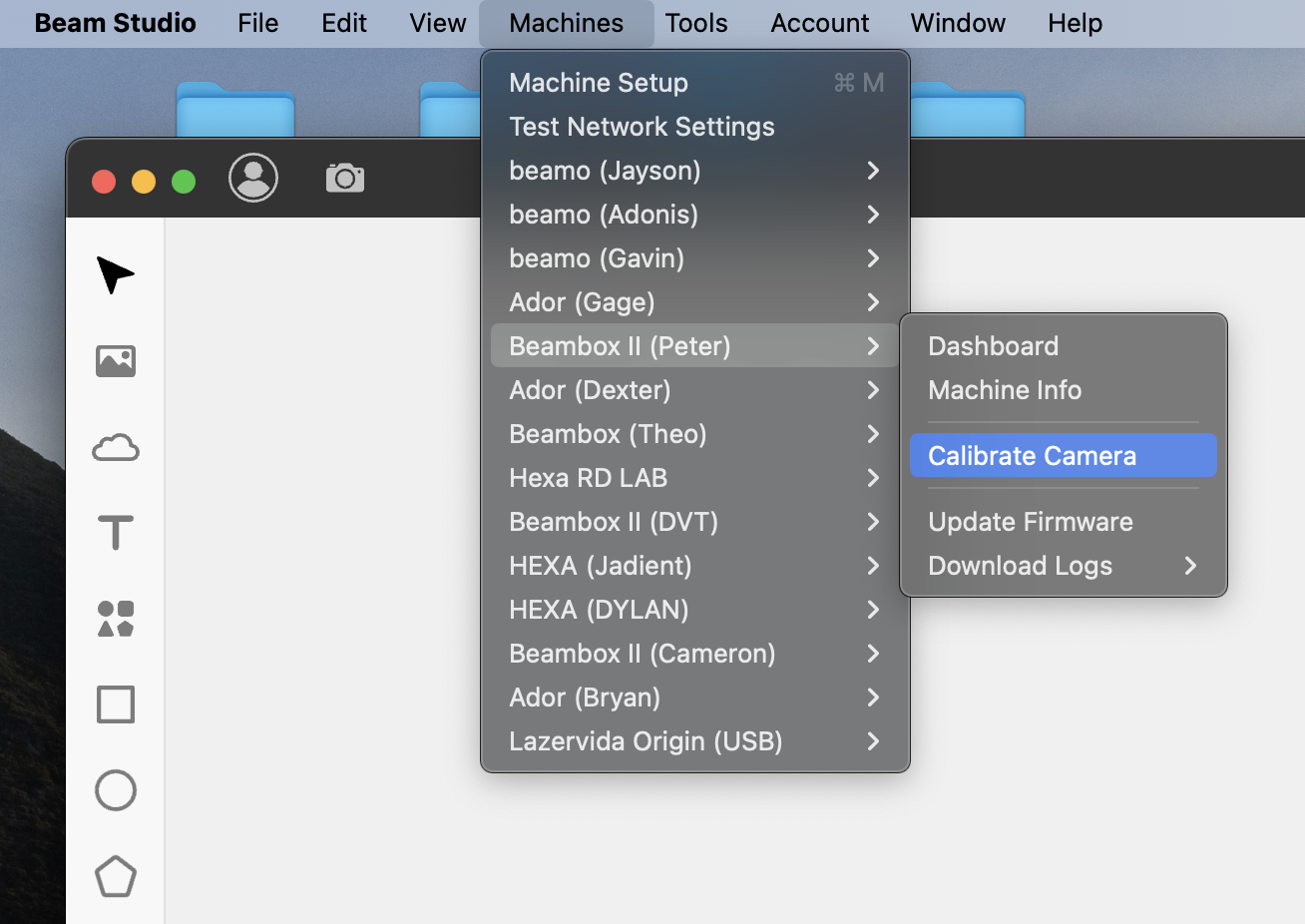Expand the Ador (Dexter) submenu
Screen dimensions: 1305x924
(x=695, y=390)
